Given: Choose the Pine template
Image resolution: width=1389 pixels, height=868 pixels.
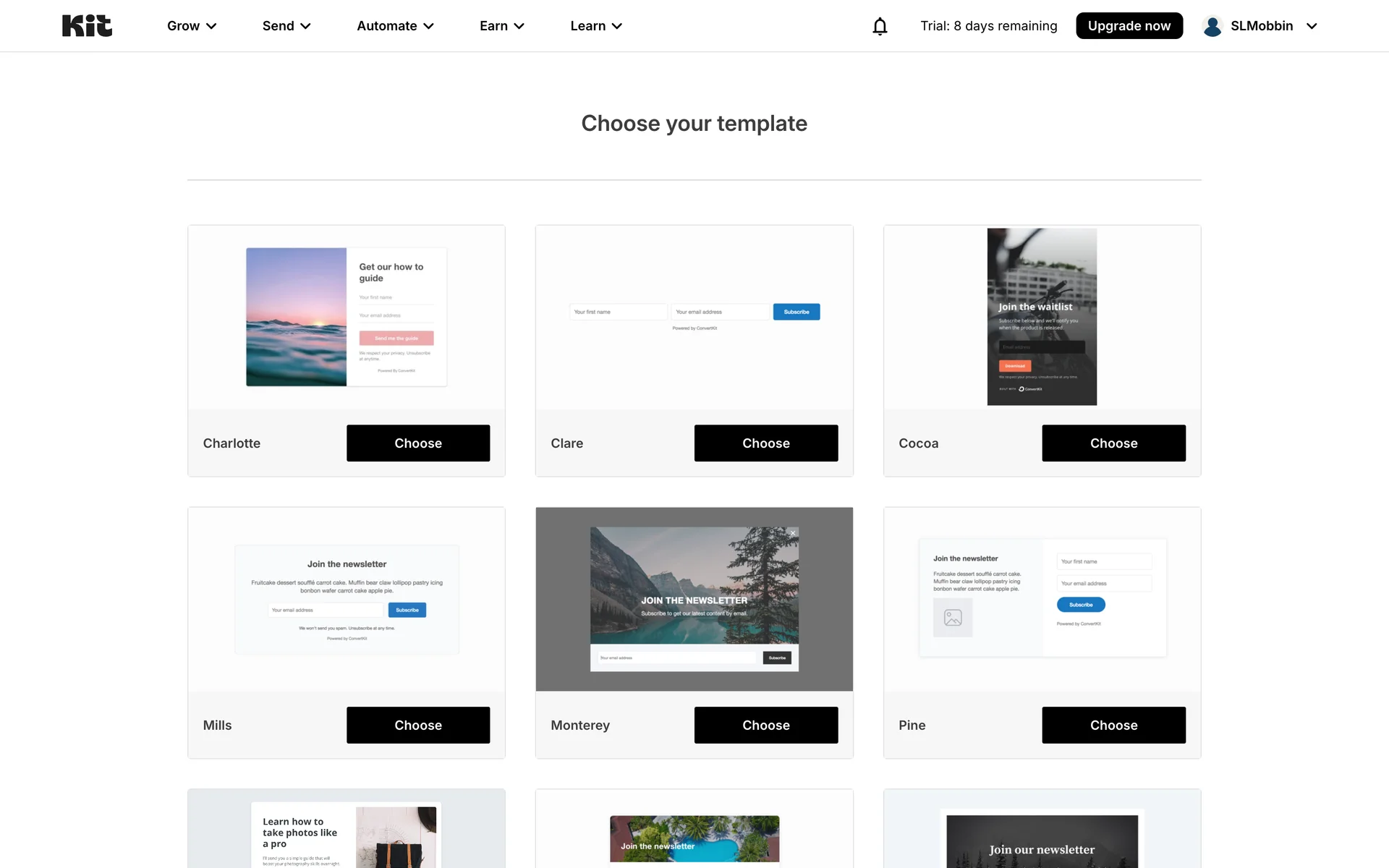Looking at the screenshot, I should pos(1113,725).
